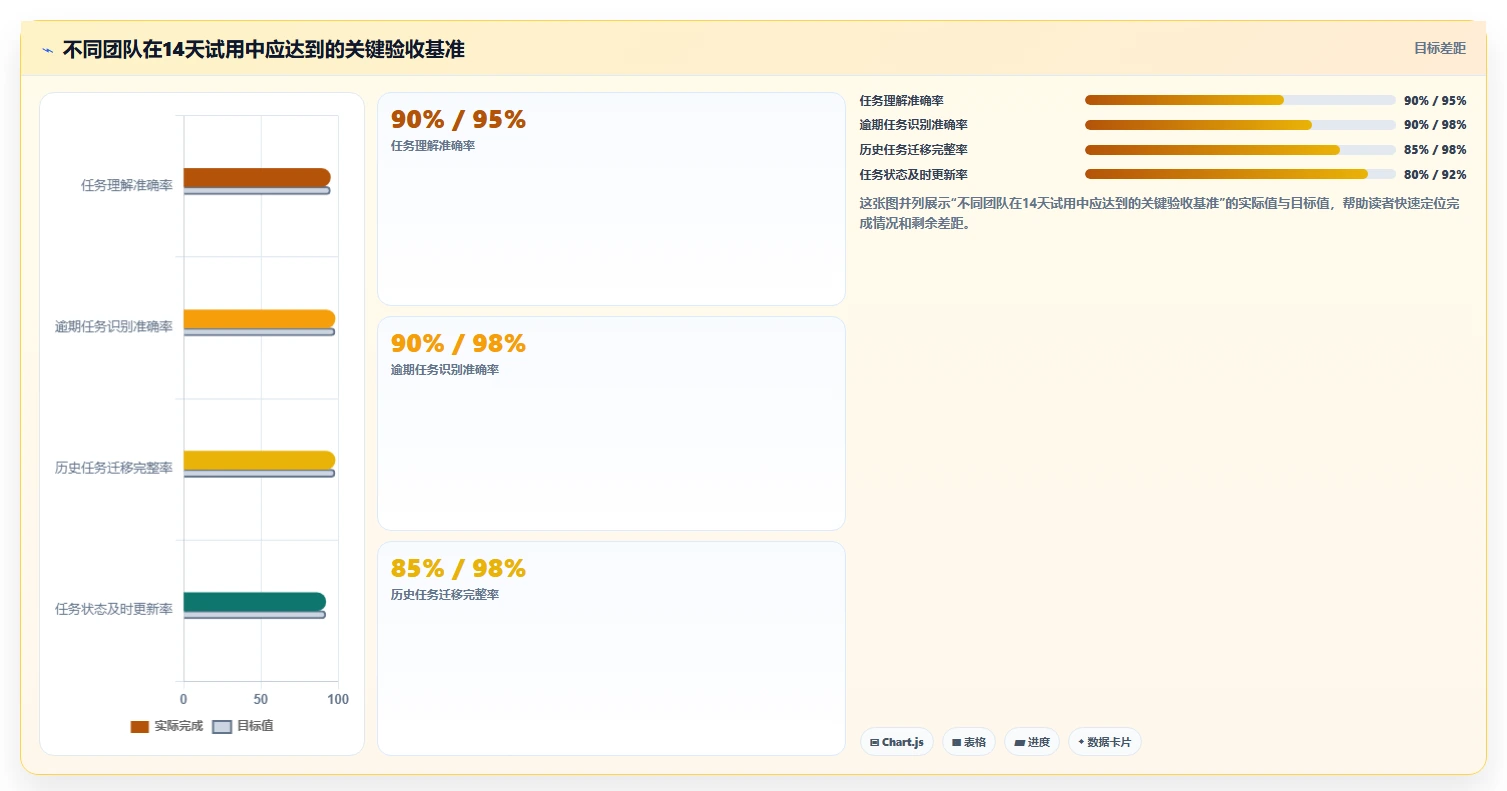This screenshot has width=1507, height=791.
Task: Select the Chart.js tag button
Action: click(897, 742)
